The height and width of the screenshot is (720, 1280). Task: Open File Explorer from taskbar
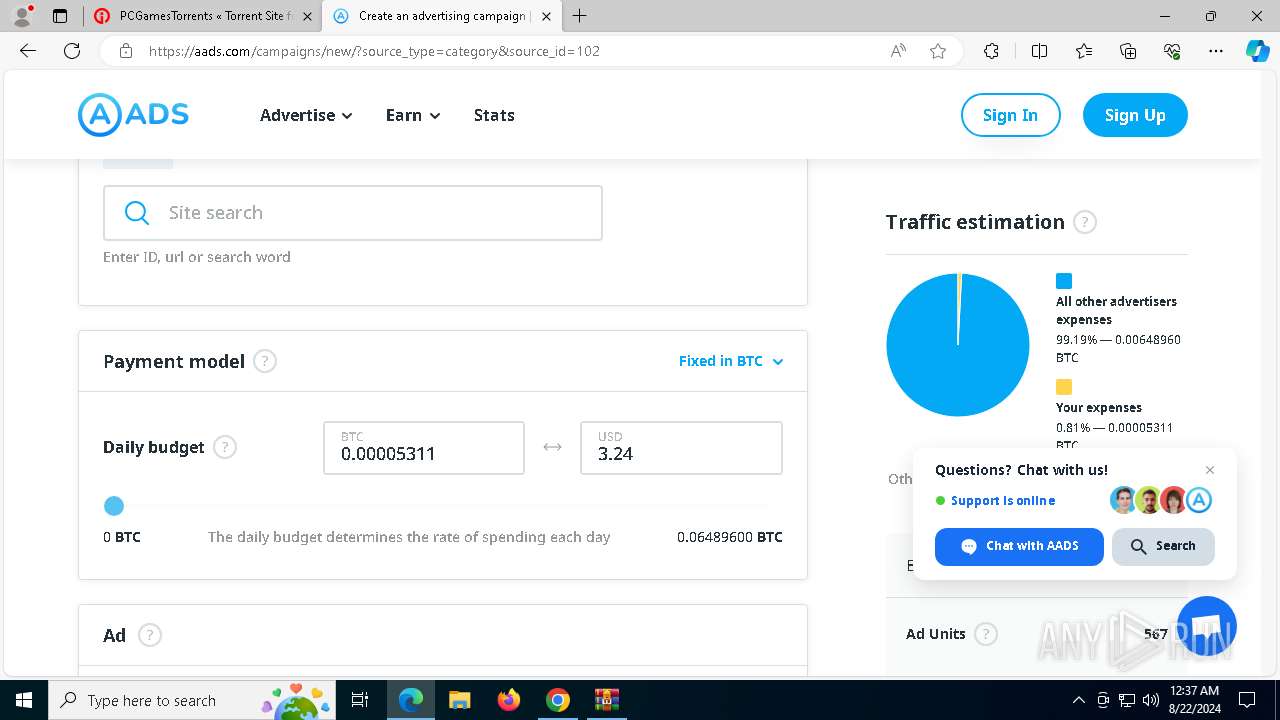tap(459, 700)
